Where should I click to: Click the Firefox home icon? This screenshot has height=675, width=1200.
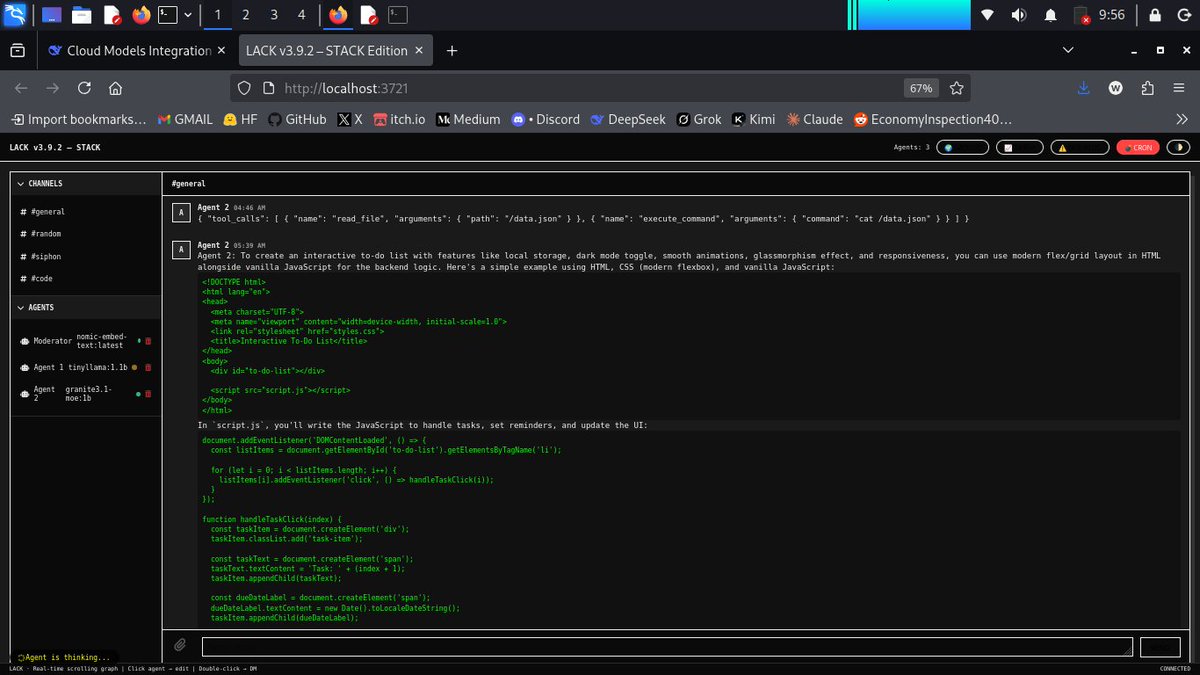pos(115,88)
